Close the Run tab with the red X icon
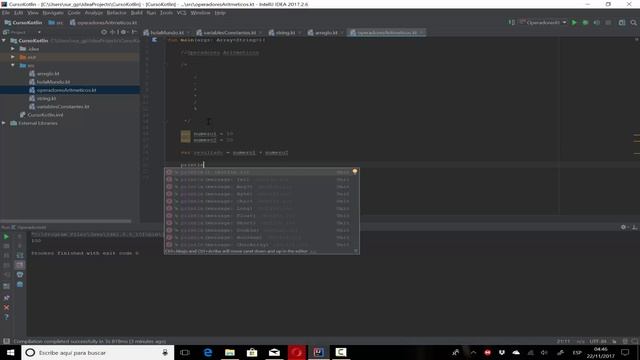The height and width of the screenshot is (360, 640). coord(6,307)
